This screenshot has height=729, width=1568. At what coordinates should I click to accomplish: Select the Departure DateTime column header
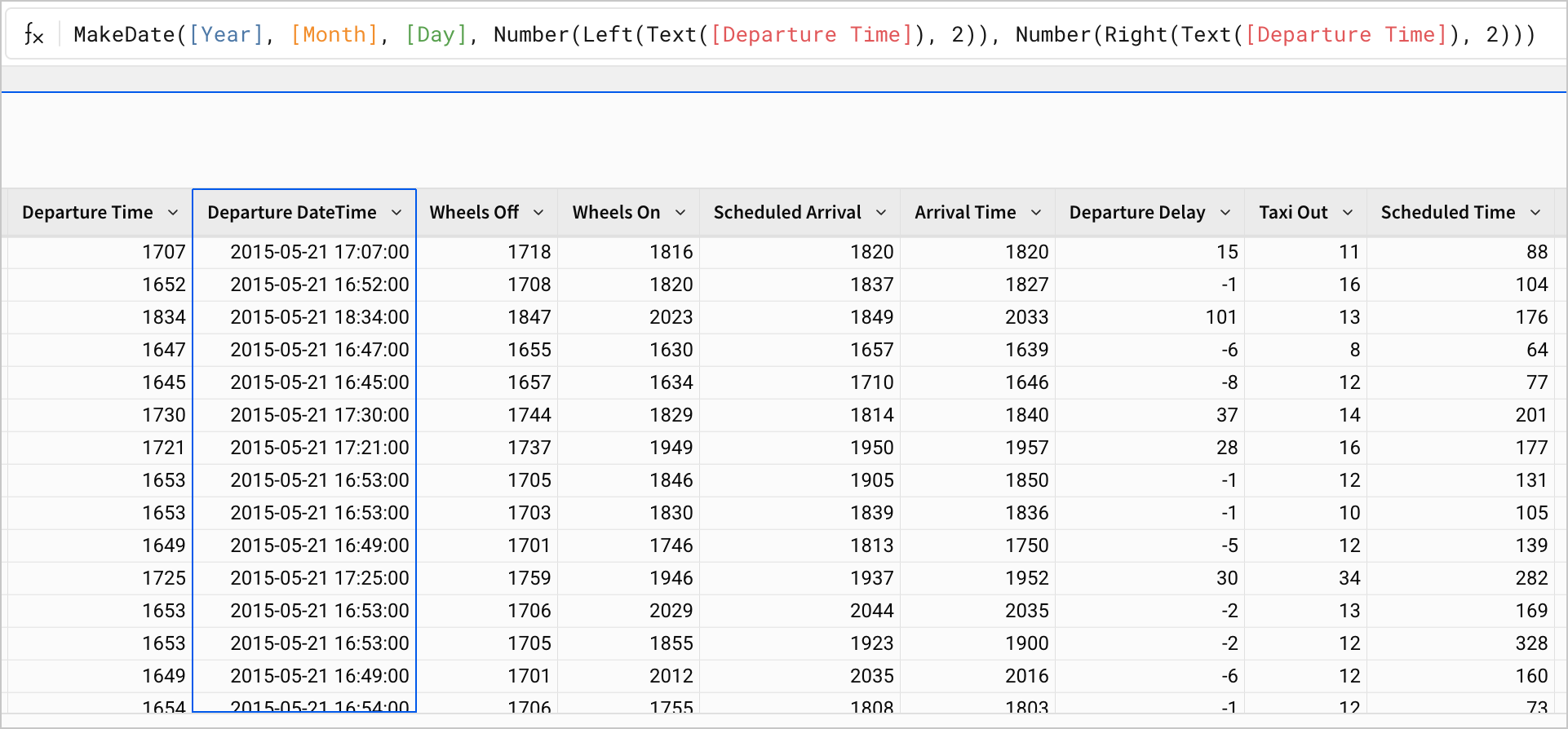(292, 213)
